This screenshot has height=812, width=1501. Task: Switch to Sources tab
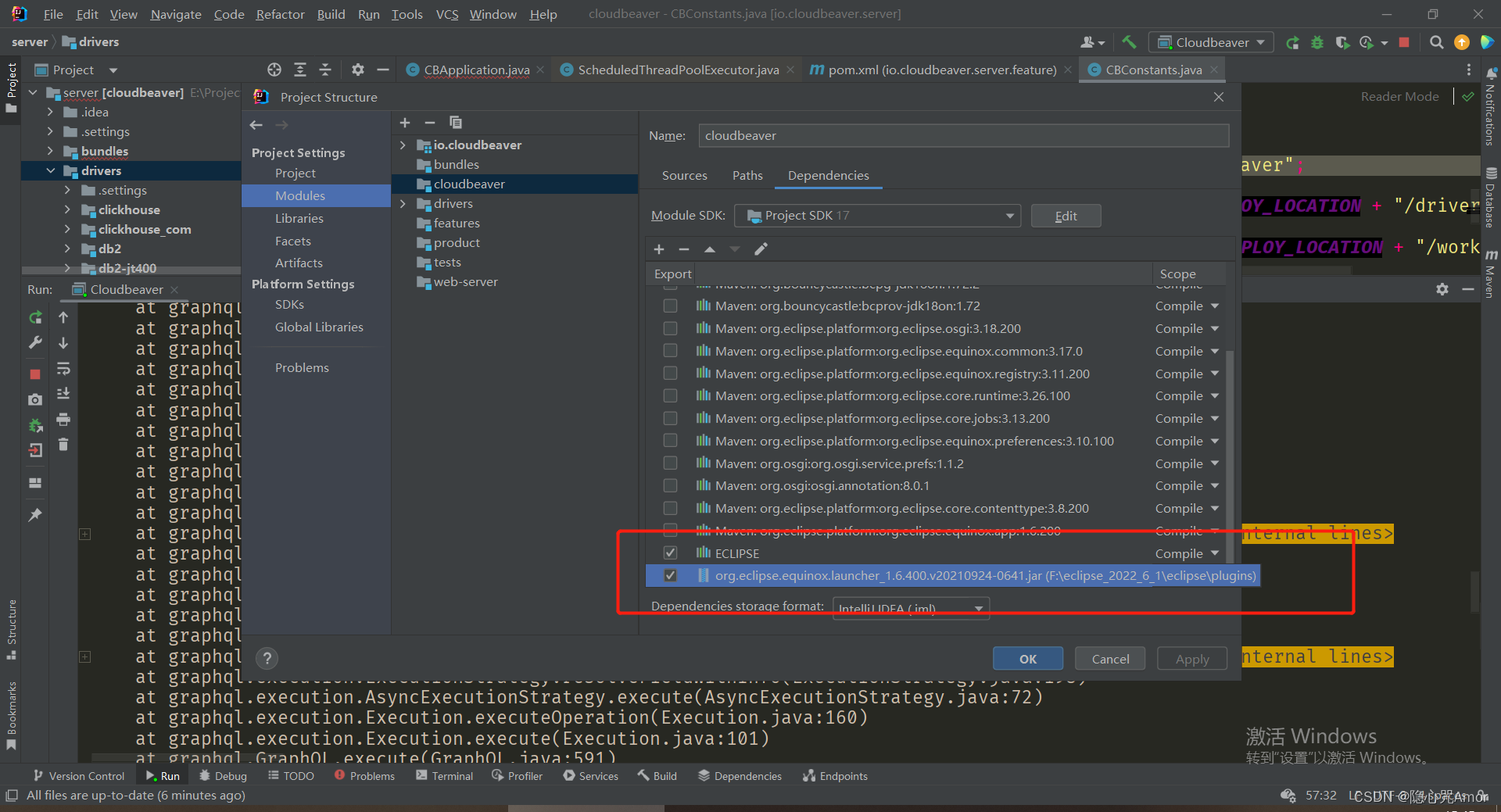[684, 176]
